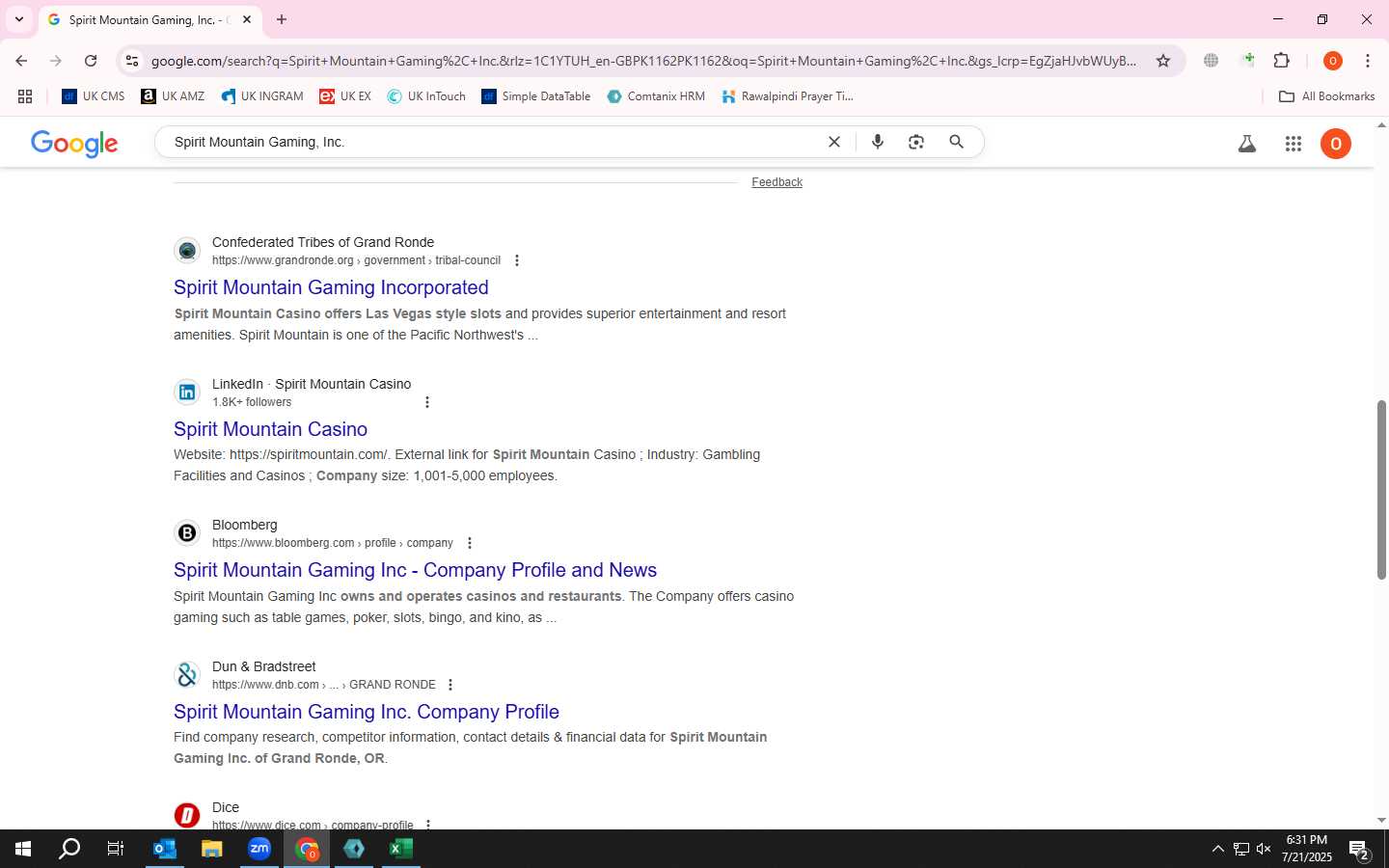
Task: Go to Google homepage via logo
Action: (74, 143)
